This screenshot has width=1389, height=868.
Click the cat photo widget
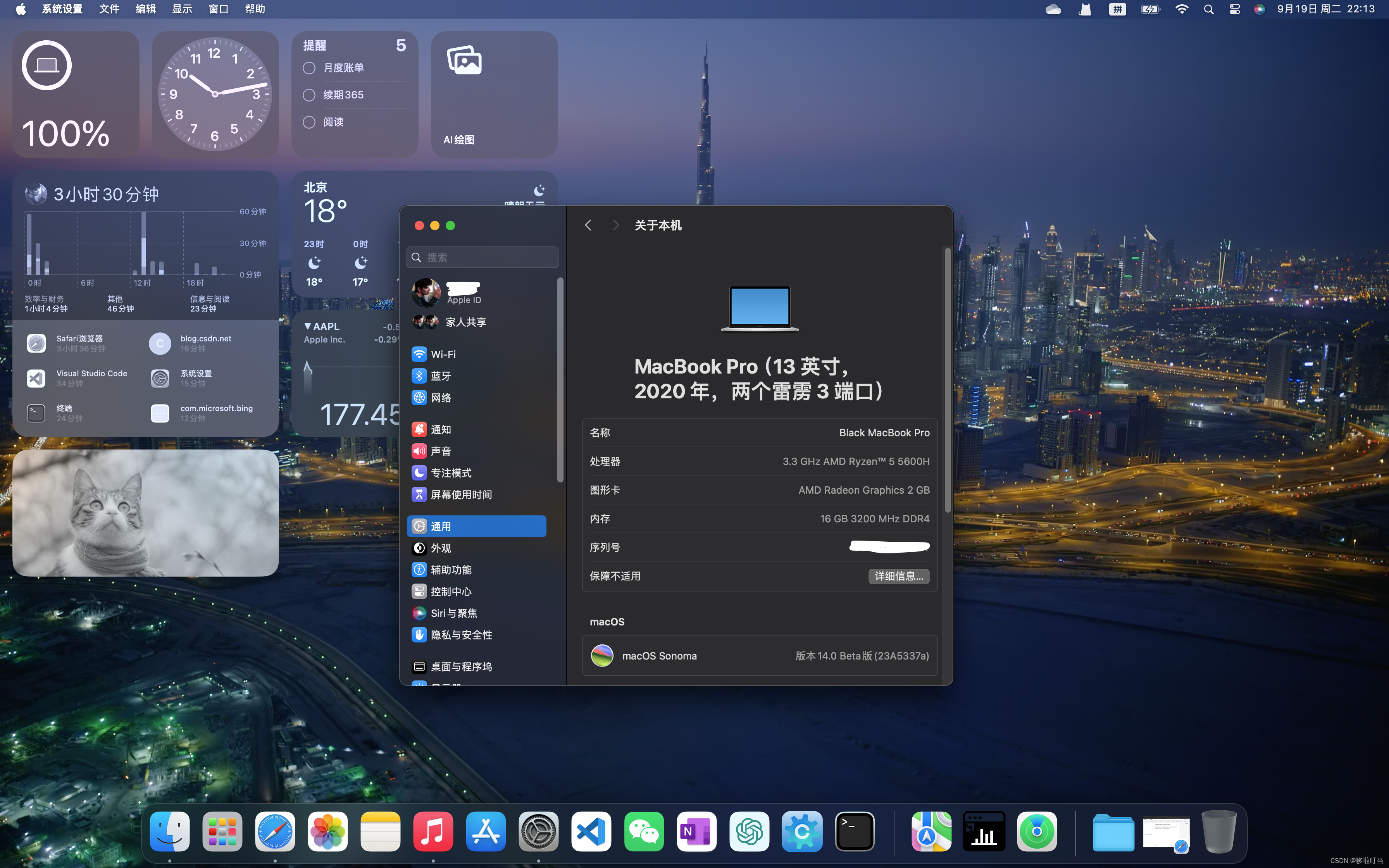[145, 513]
